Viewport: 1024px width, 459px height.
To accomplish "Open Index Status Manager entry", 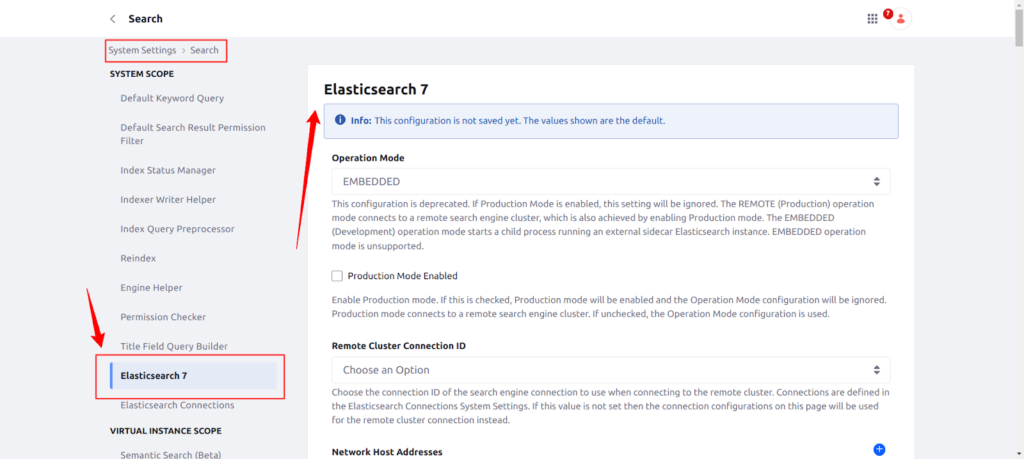I will pyautogui.click(x=168, y=170).
